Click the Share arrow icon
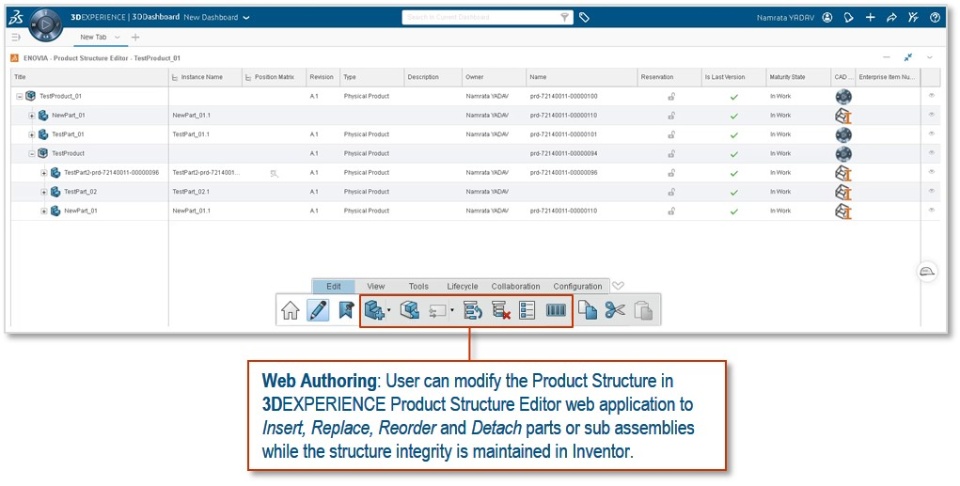 pyautogui.click(x=891, y=18)
